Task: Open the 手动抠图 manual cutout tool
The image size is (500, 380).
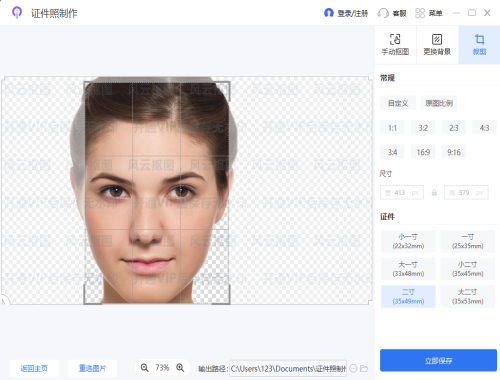Action: tap(395, 44)
